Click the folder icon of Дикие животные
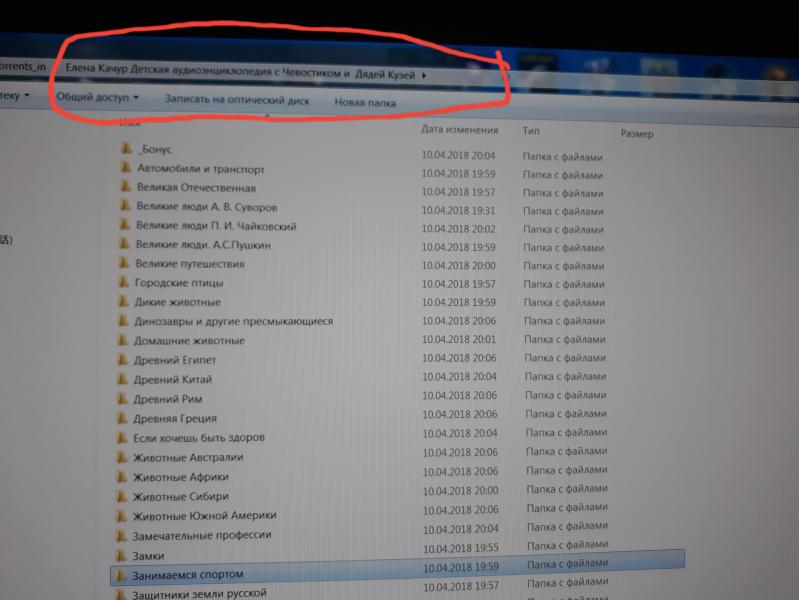Image resolution: width=799 pixels, height=600 pixels. (123, 301)
